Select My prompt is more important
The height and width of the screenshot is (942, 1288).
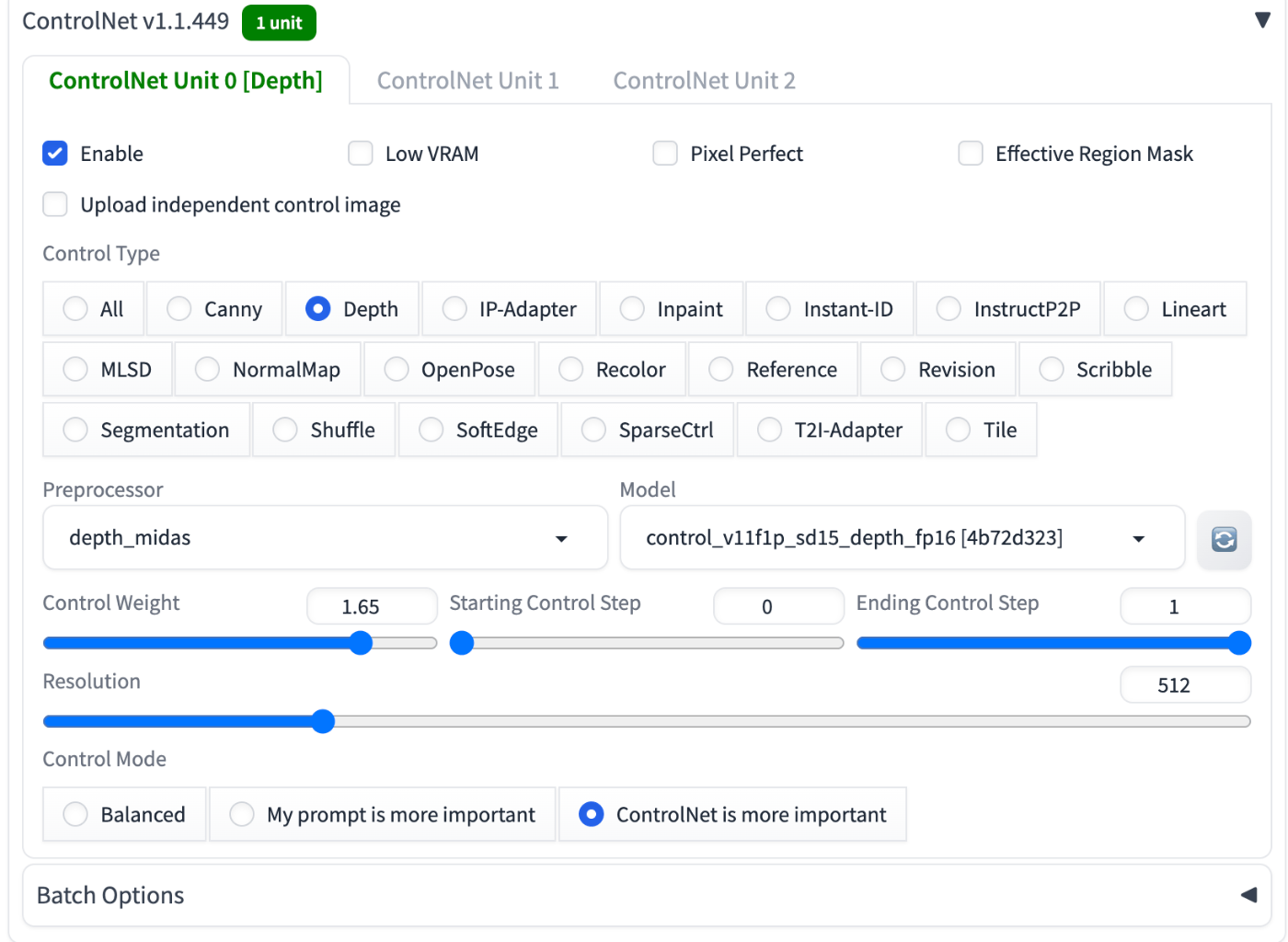pos(242,814)
